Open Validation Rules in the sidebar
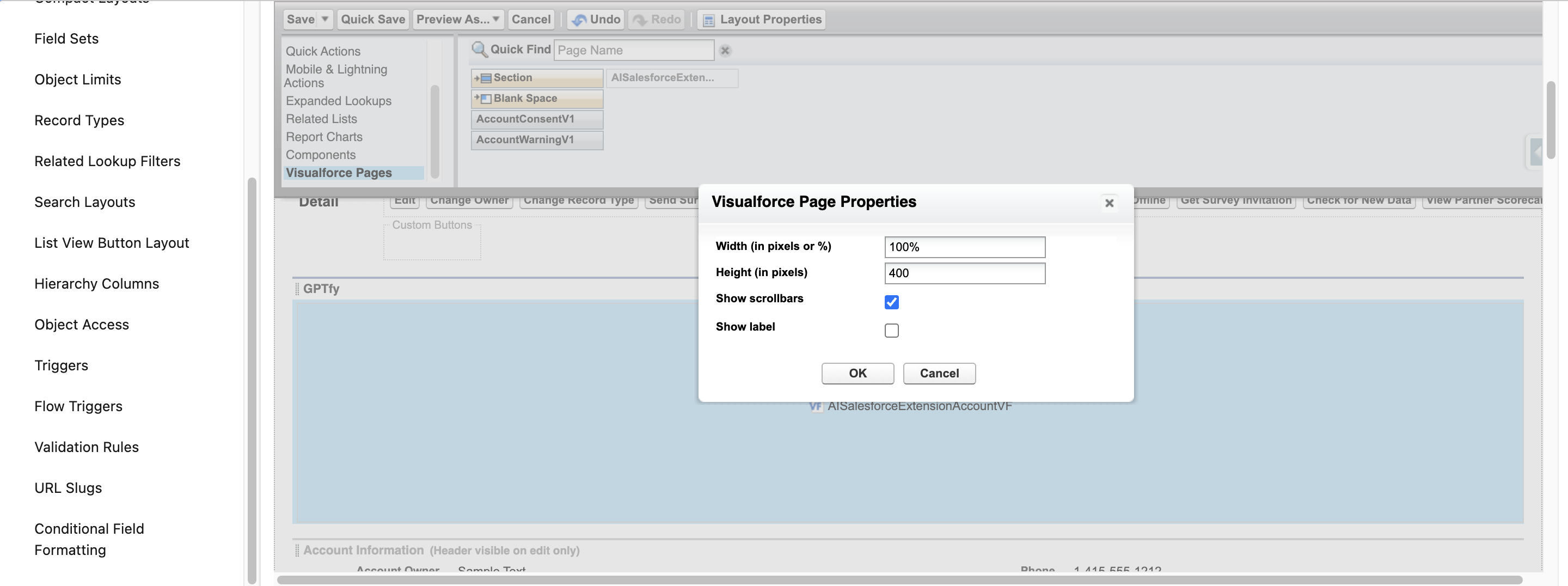 (87, 447)
